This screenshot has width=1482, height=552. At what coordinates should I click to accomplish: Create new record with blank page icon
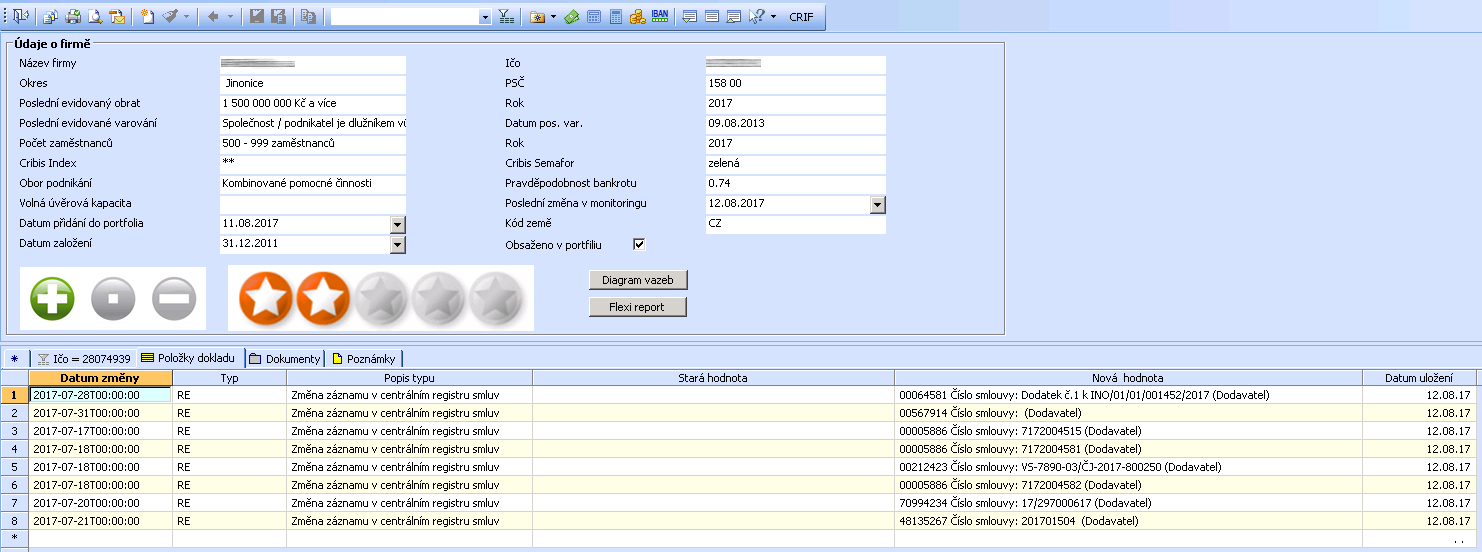pos(147,17)
